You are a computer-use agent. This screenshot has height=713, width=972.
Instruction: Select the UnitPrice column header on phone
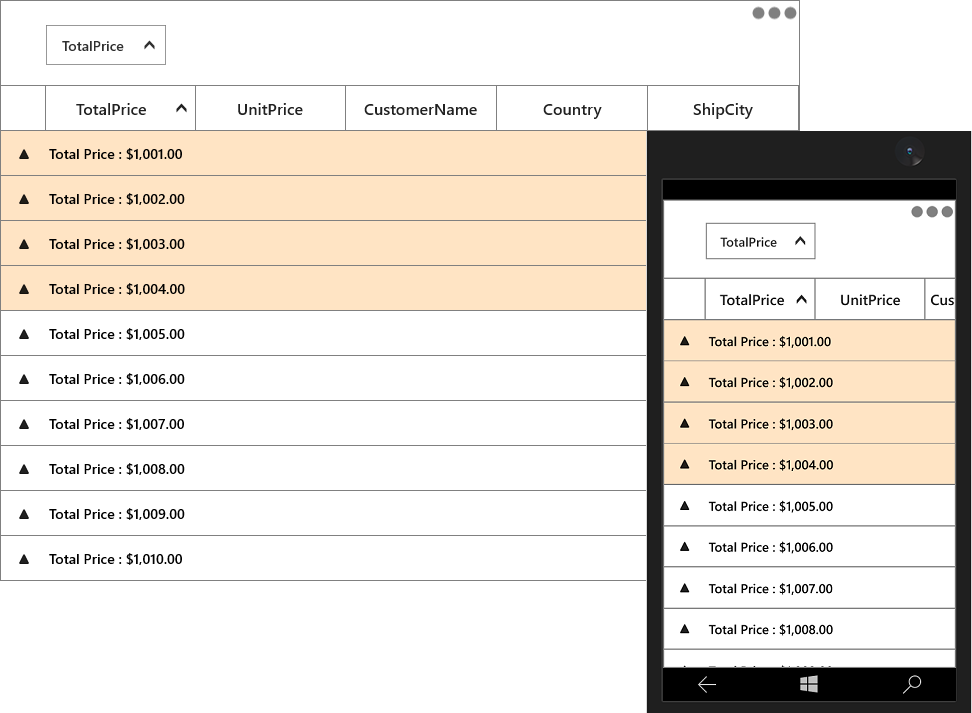coord(870,299)
